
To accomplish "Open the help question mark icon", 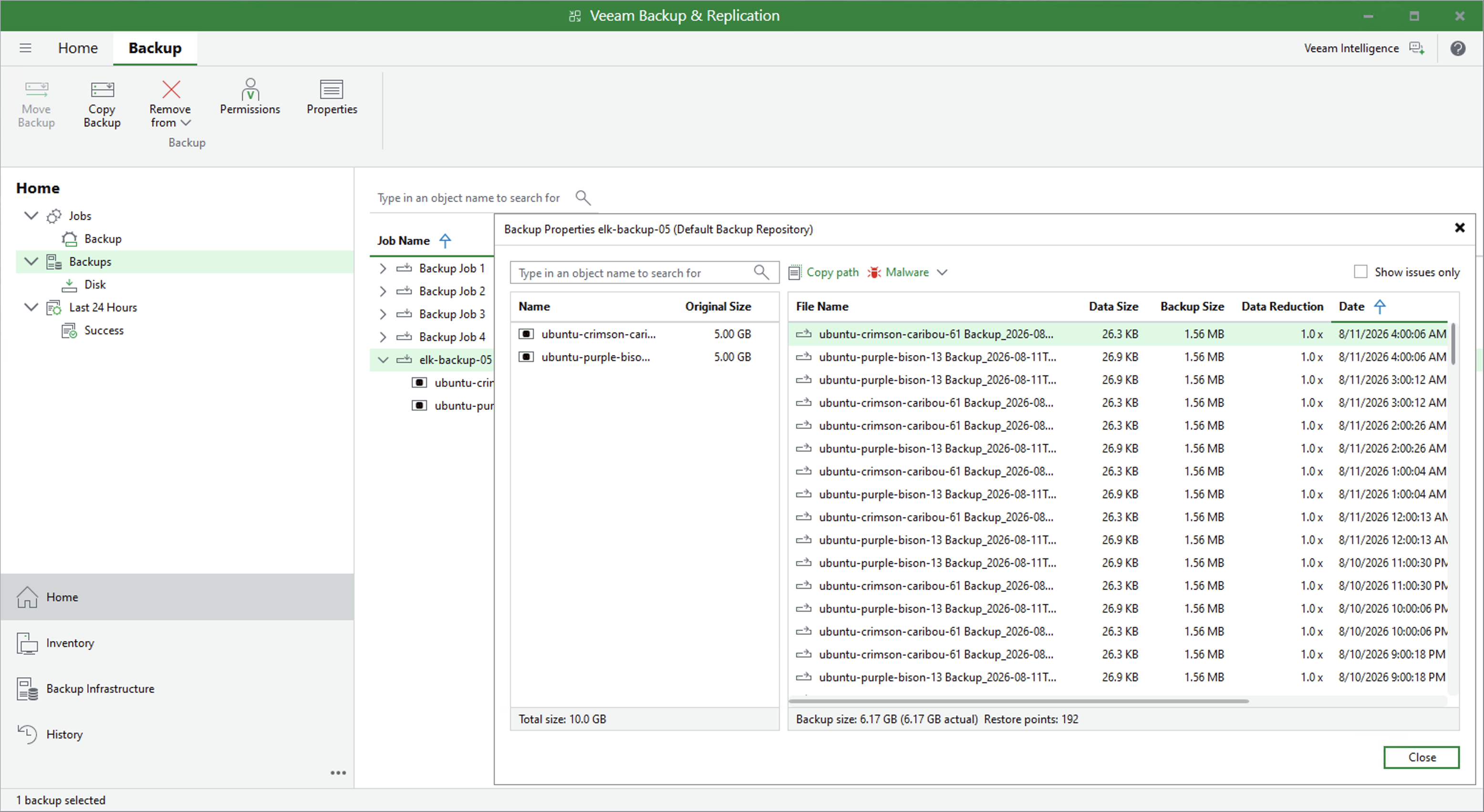I will point(1457,48).
